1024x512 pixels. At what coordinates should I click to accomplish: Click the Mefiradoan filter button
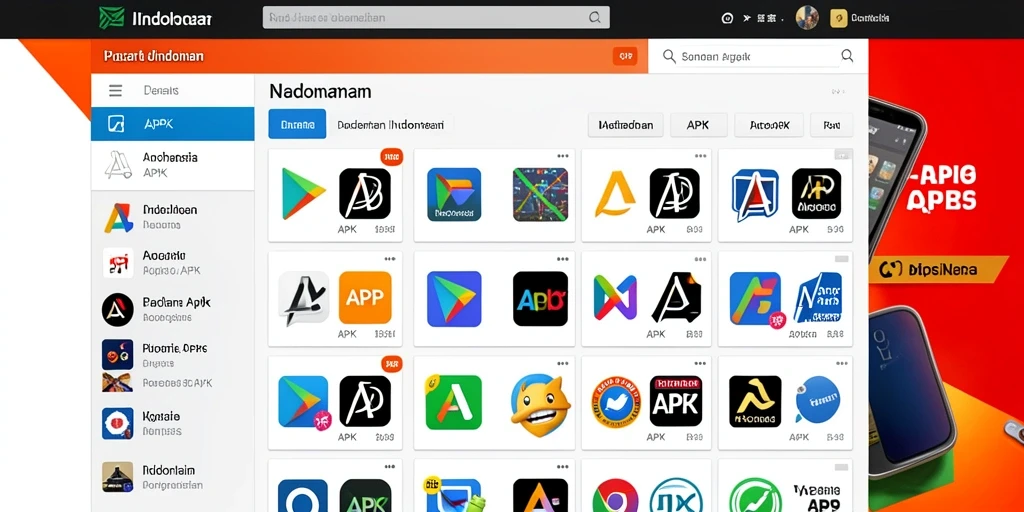(x=626, y=125)
